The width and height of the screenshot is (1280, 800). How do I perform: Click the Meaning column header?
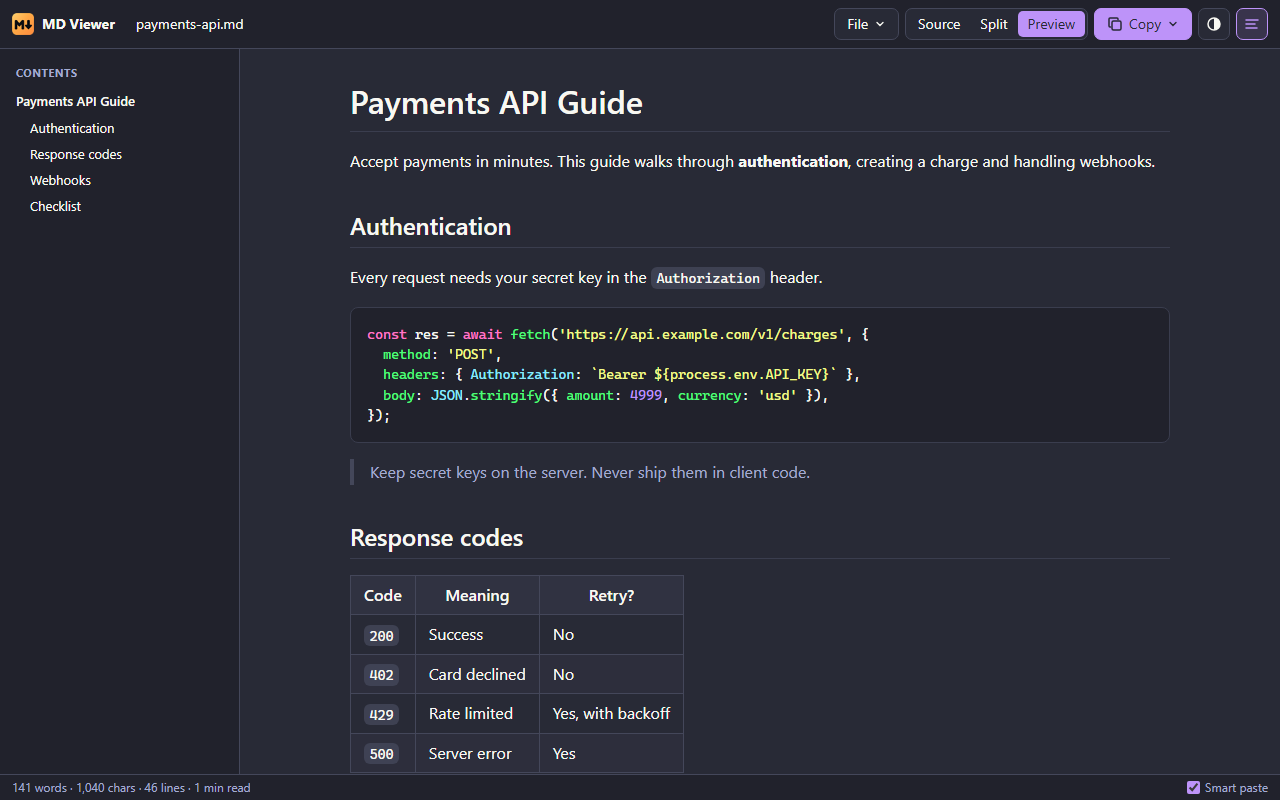[x=477, y=595]
